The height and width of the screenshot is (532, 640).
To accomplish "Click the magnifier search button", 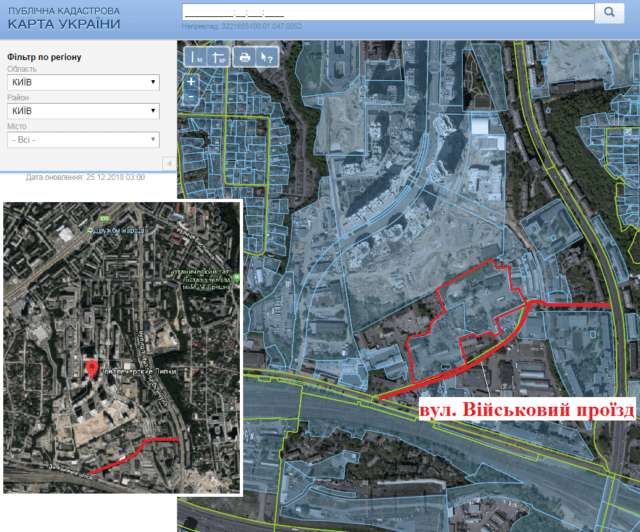I will pos(608,12).
